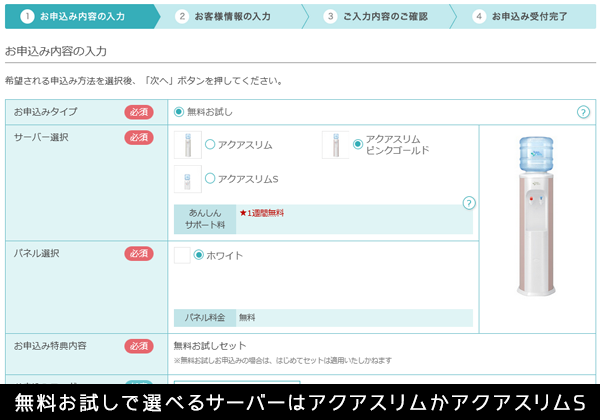
Task: Click the large pink gold server preview image
Action: pyautogui.click(x=536, y=217)
